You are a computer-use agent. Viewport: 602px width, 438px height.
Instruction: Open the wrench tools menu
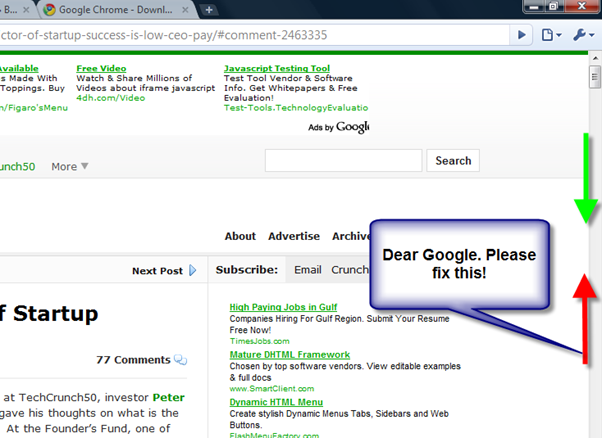[x=583, y=35]
